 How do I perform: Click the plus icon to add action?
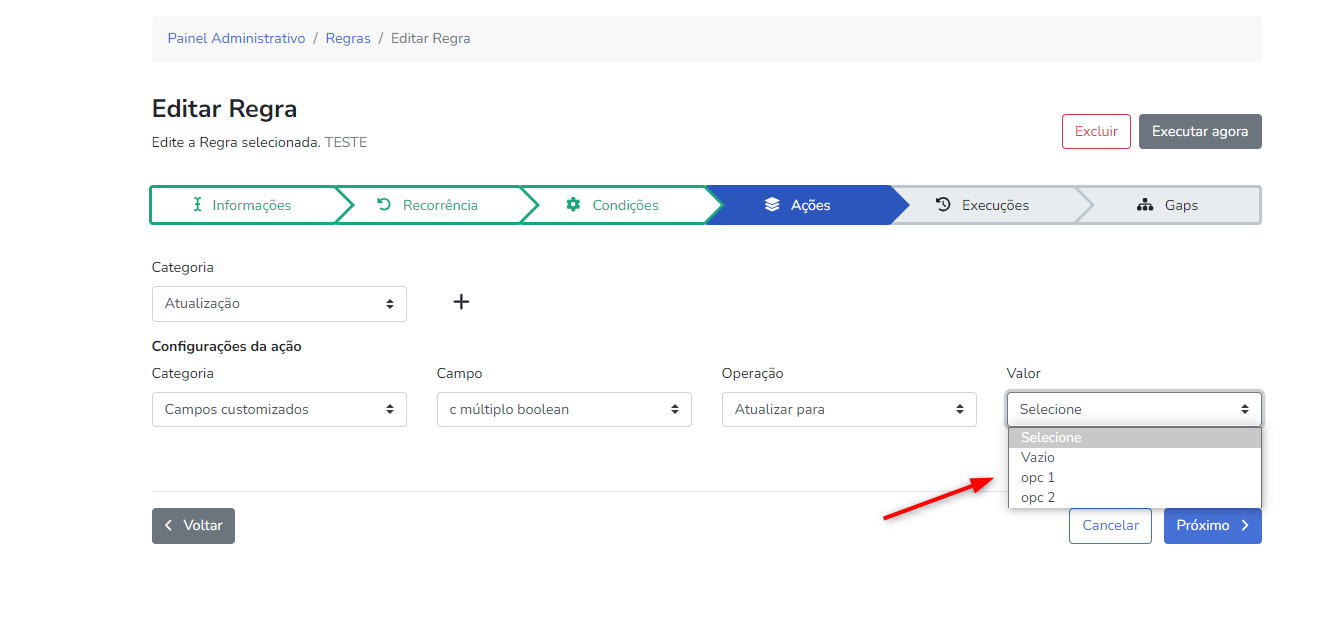[x=461, y=302]
